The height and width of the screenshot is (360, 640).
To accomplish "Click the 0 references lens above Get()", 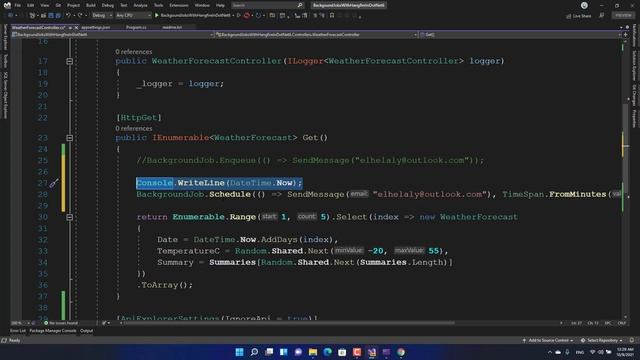I will [133, 129].
